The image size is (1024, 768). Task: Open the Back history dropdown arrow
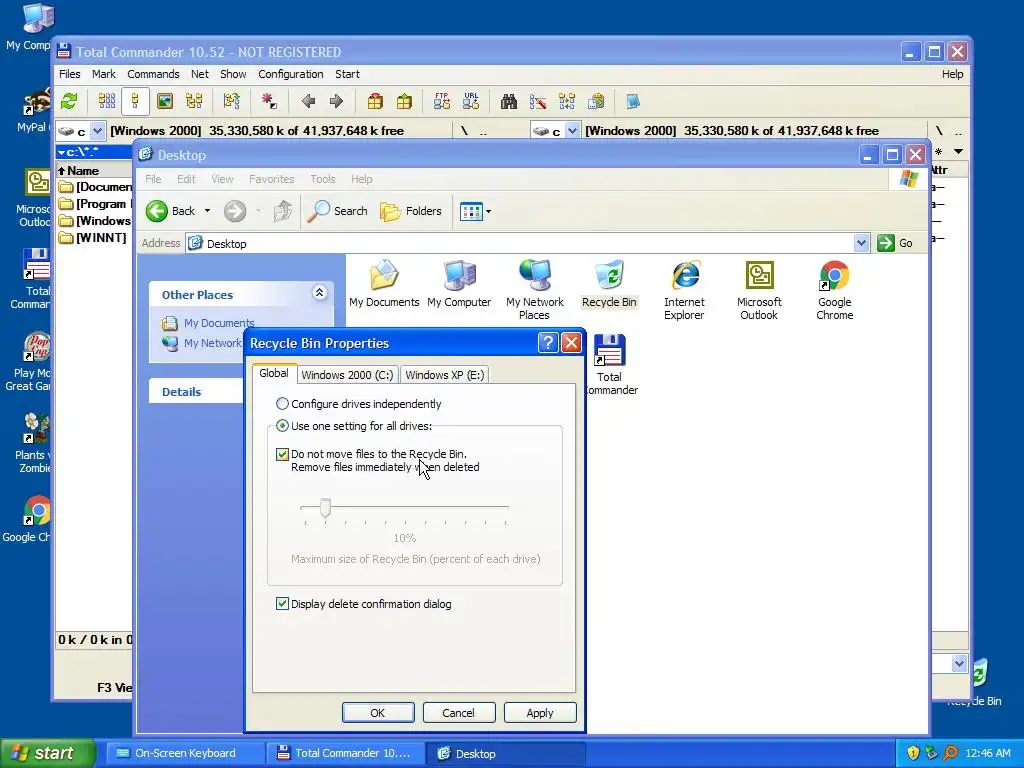[x=207, y=211]
